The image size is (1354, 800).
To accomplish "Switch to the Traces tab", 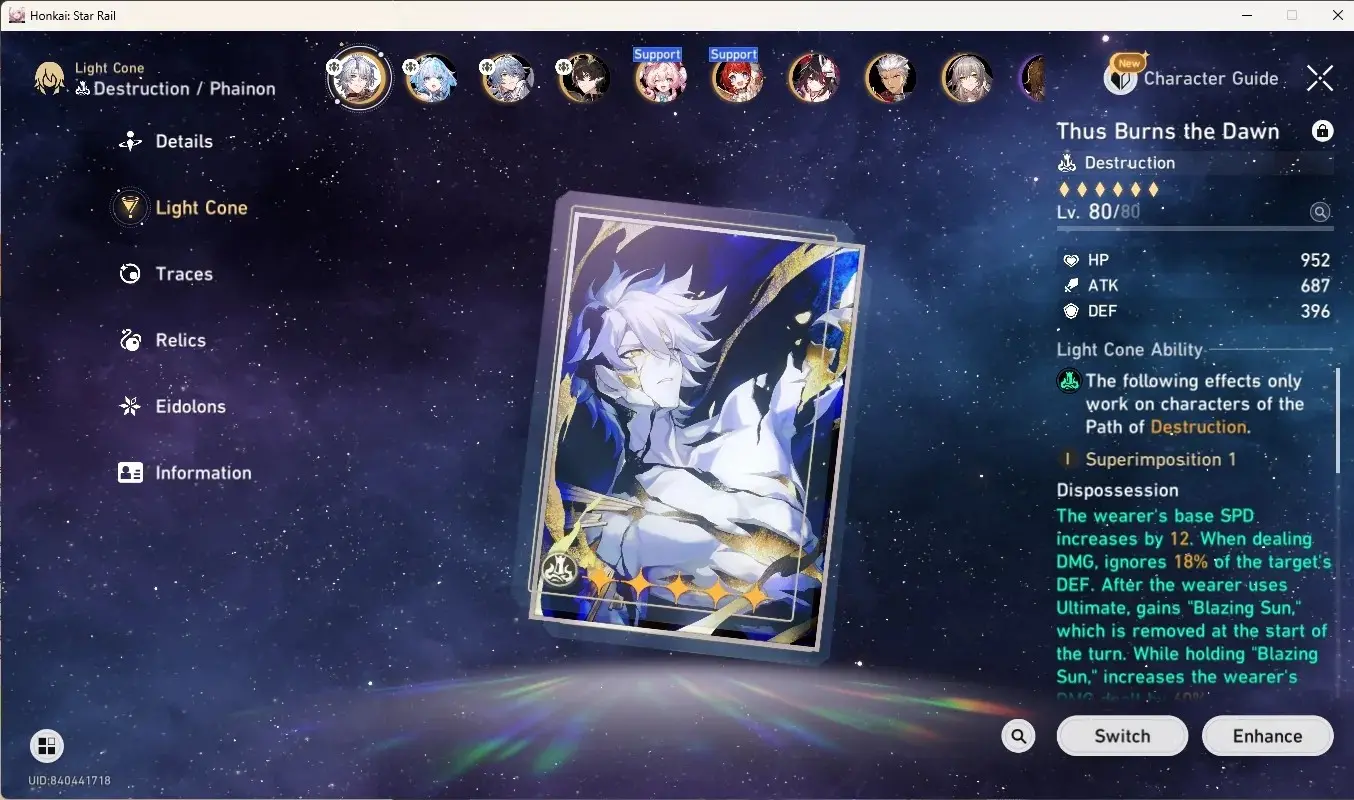I will click(x=166, y=274).
